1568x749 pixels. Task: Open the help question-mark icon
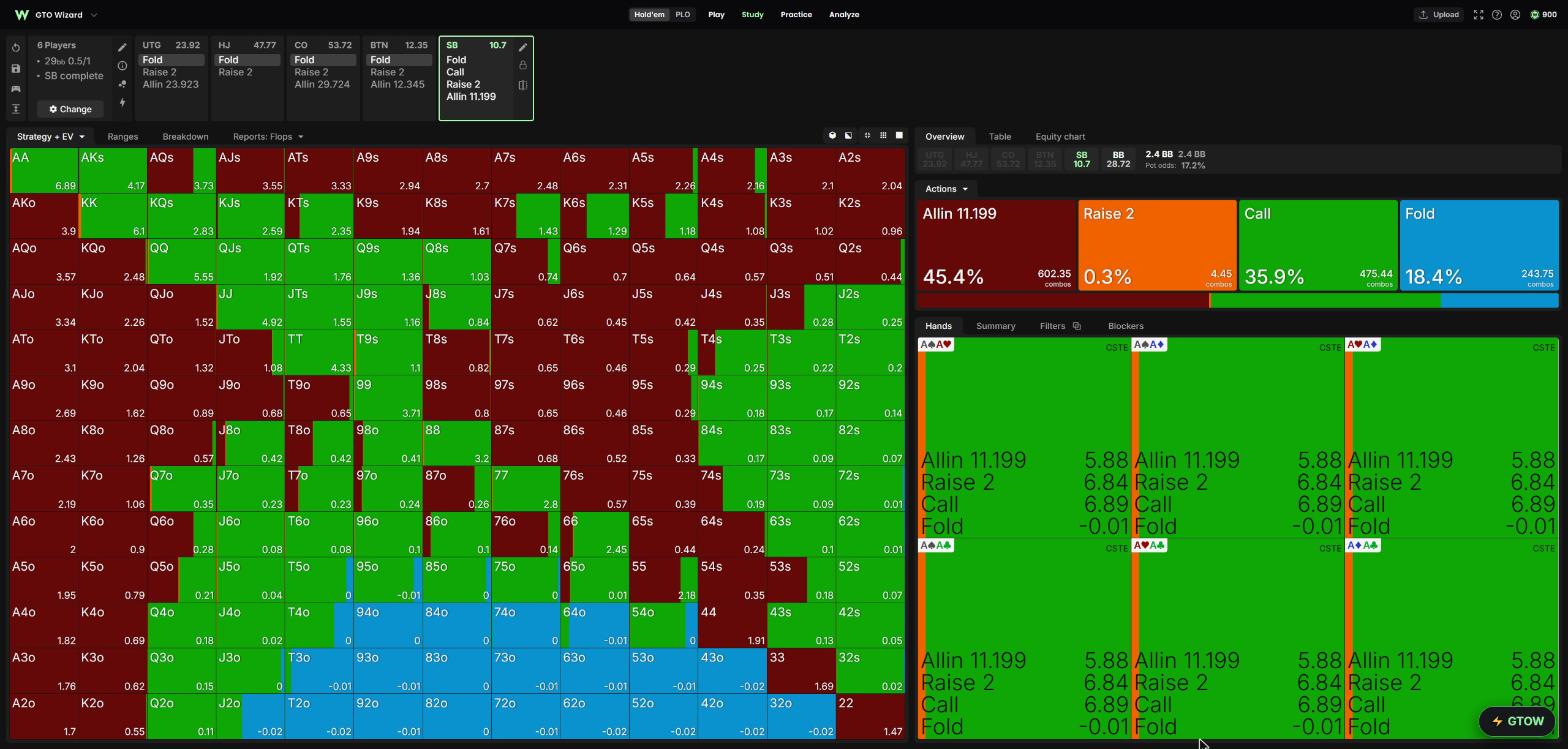1497,15
